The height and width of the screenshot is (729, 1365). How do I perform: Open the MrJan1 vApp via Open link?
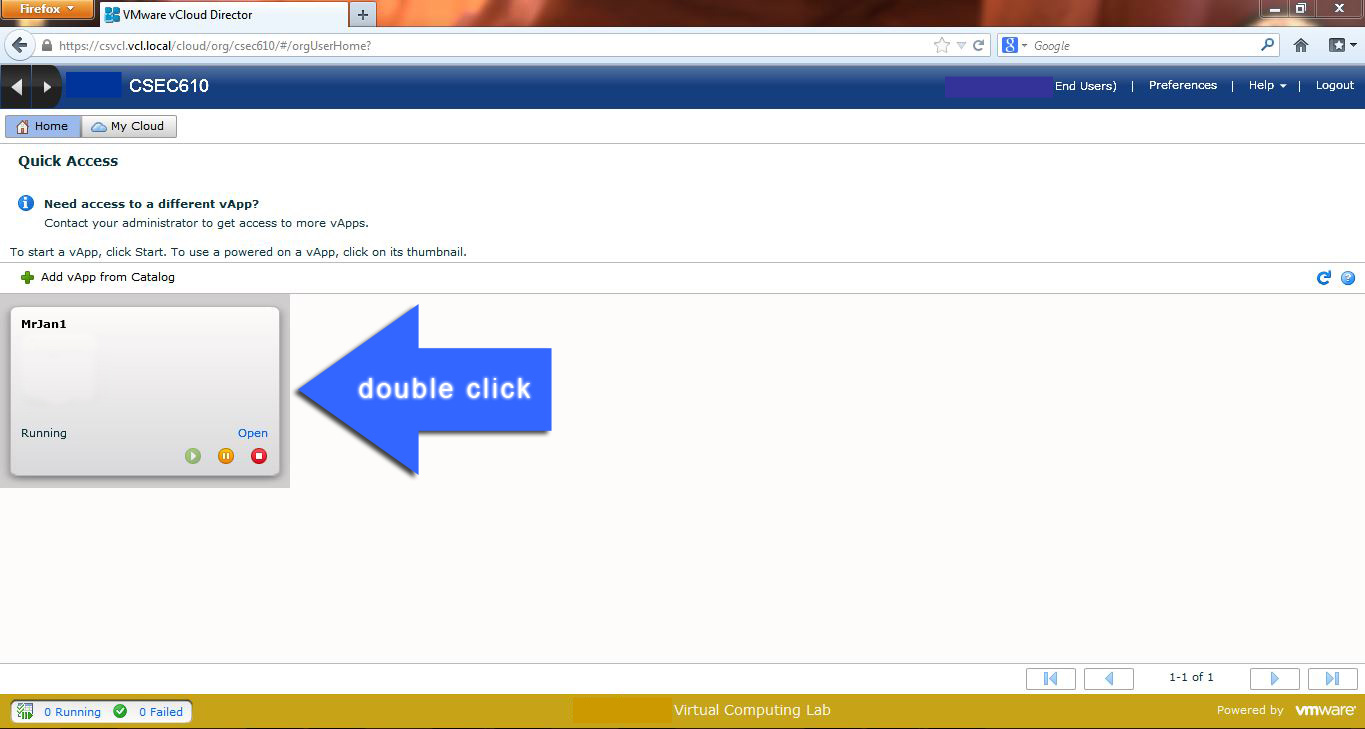[253, 433]
